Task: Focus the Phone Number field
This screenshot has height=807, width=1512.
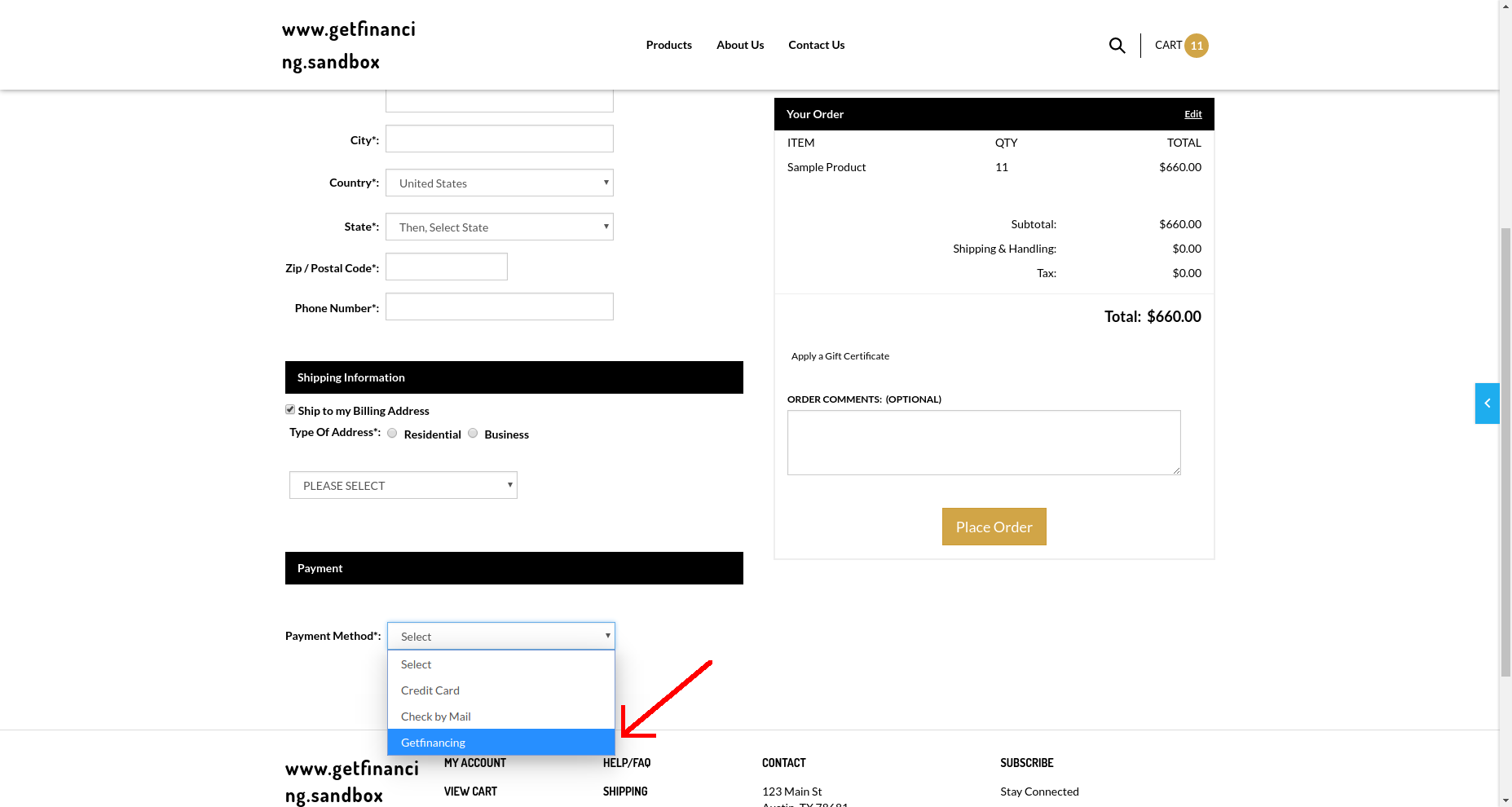Action: coord(500,306)
